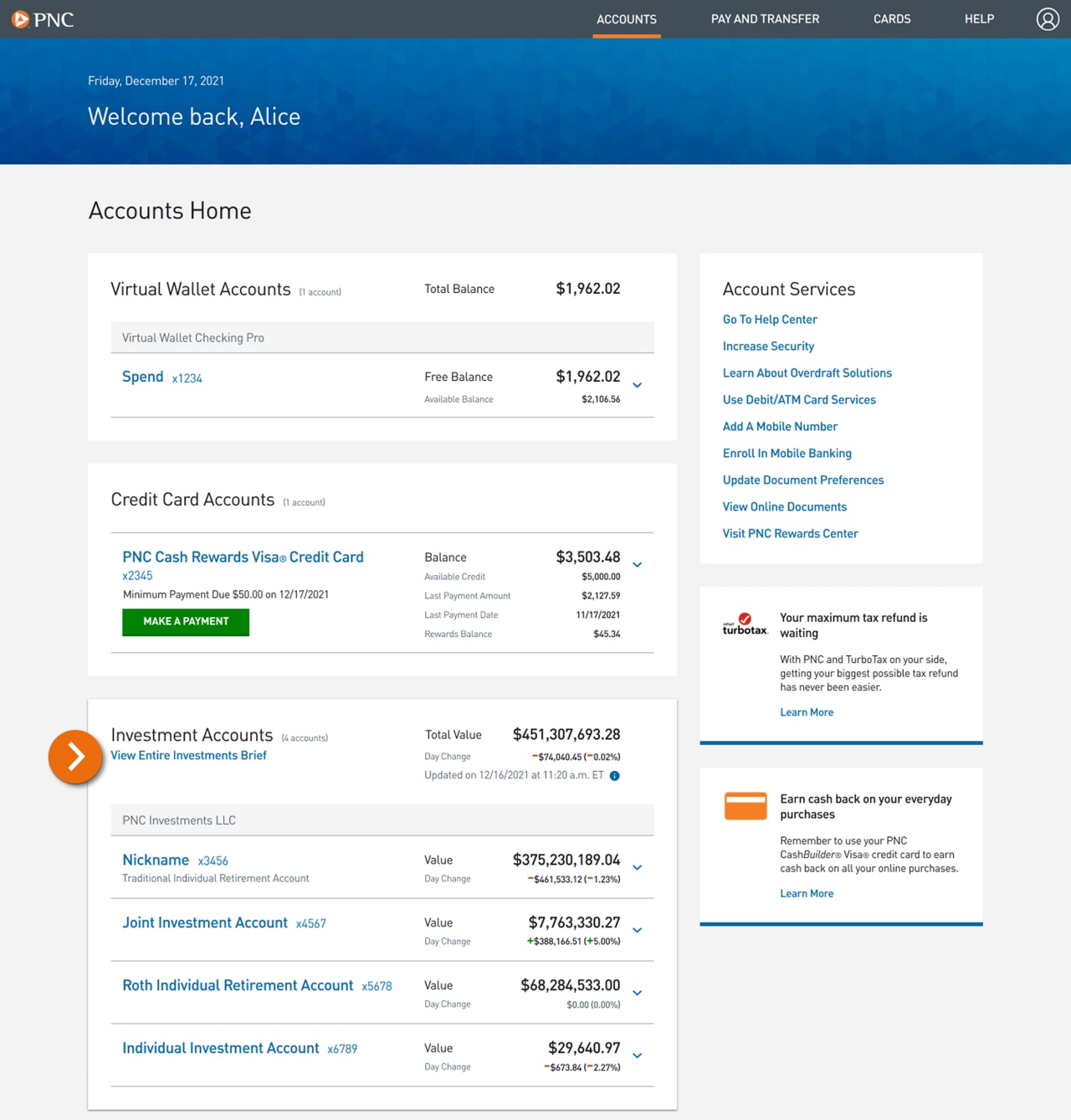
Task: Click Learn More under the TurboTax offer
Action: (806, 712)
